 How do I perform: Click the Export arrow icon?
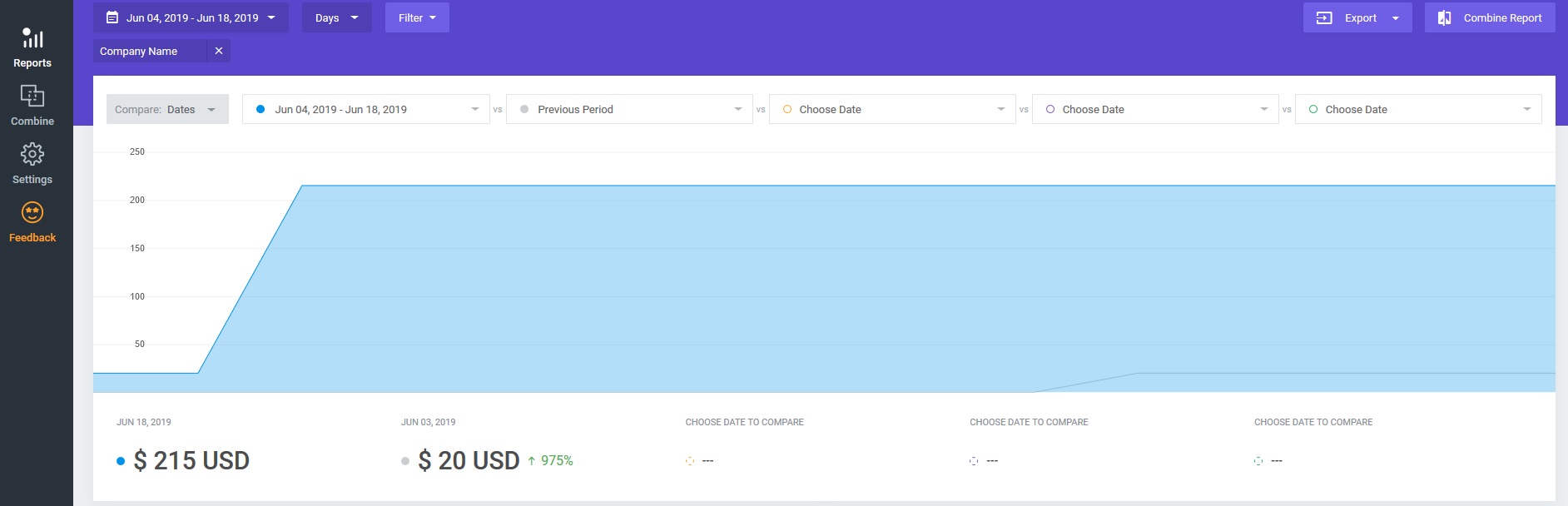click(x=1324, y=17)
